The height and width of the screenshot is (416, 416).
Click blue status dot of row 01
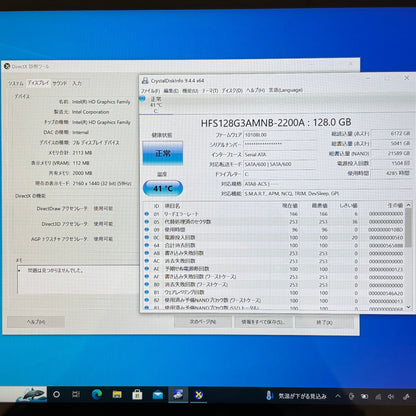click(x=146, y=214)
